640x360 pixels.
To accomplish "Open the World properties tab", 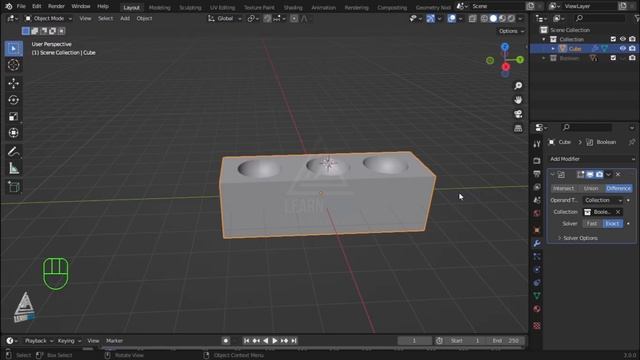I will [537, 213].
